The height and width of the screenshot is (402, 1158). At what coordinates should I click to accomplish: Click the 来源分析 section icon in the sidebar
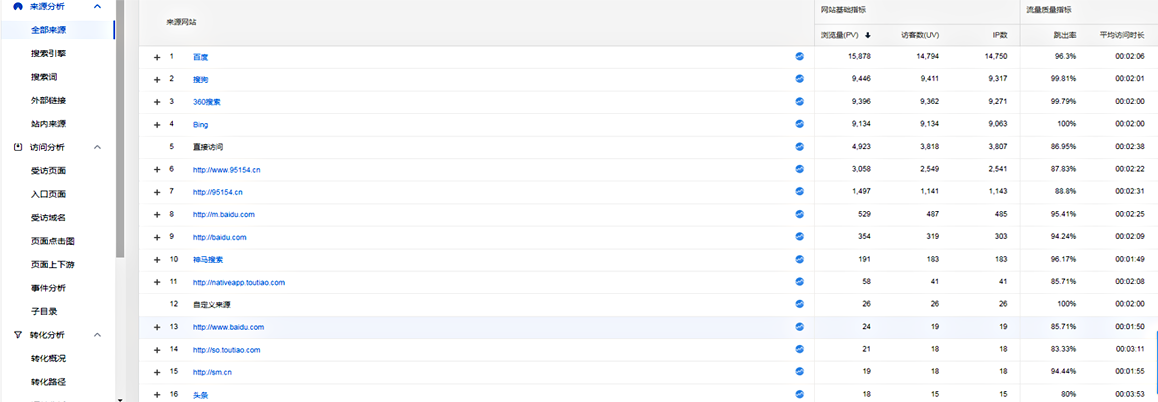pos(18,6)
